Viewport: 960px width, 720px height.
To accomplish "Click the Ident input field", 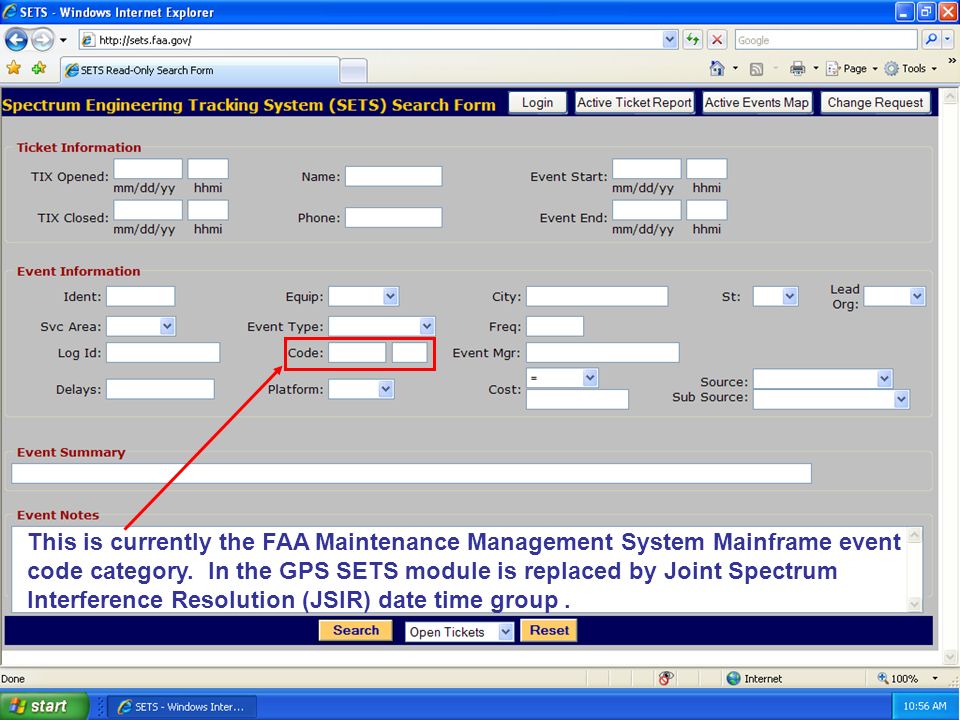I will (140, 296).
